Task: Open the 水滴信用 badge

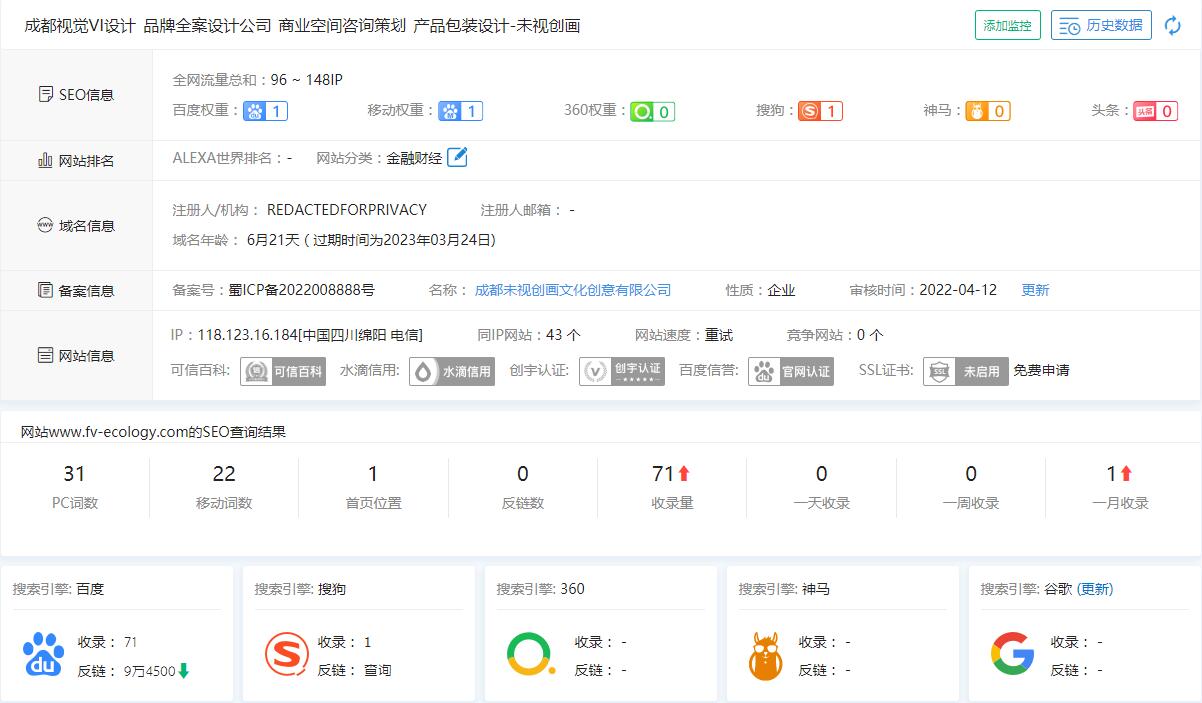Action: coord(452,371)
